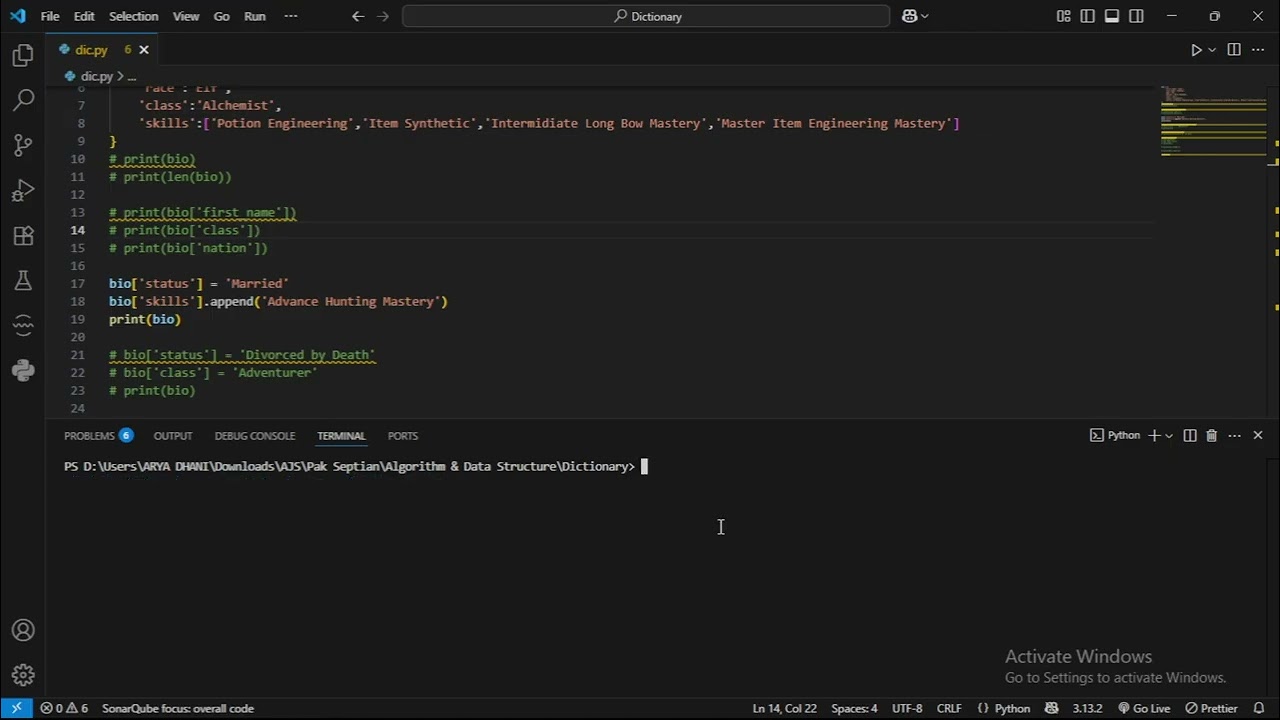Open the Search view in activity bar
This screenshot has width=1280, height=720.
[x=23, y=100]
